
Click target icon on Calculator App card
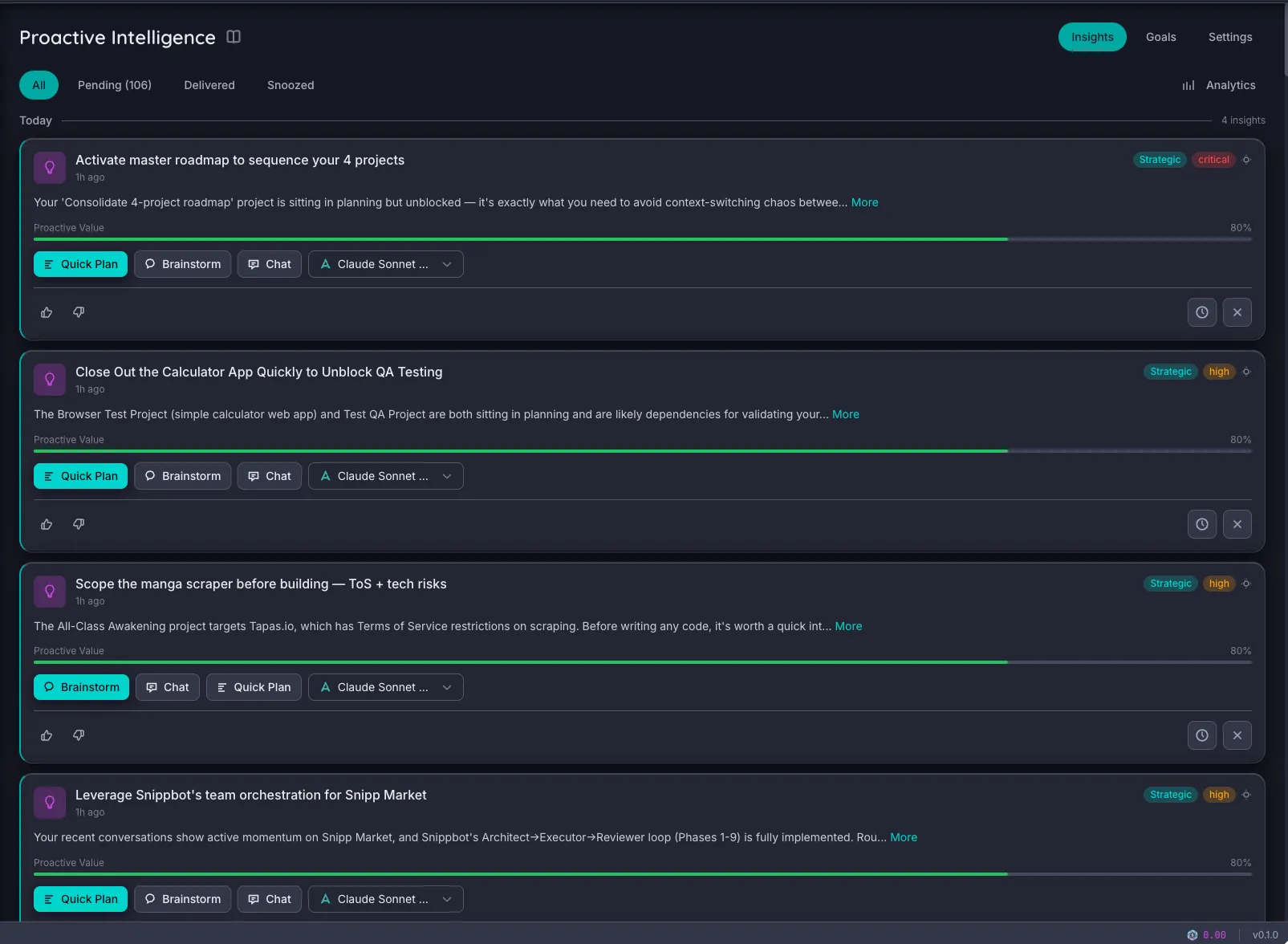click(1246, 372)
